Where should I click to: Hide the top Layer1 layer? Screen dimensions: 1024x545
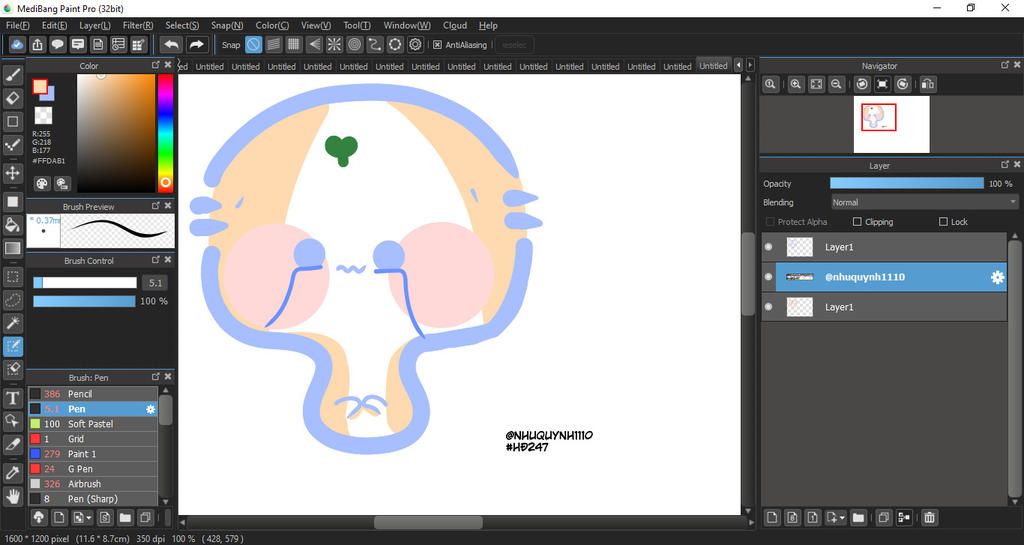click(x=769, y=247)
